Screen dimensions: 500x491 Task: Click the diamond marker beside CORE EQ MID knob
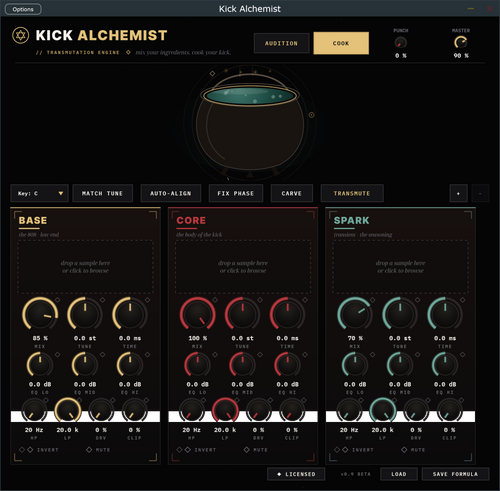[260, 355]
